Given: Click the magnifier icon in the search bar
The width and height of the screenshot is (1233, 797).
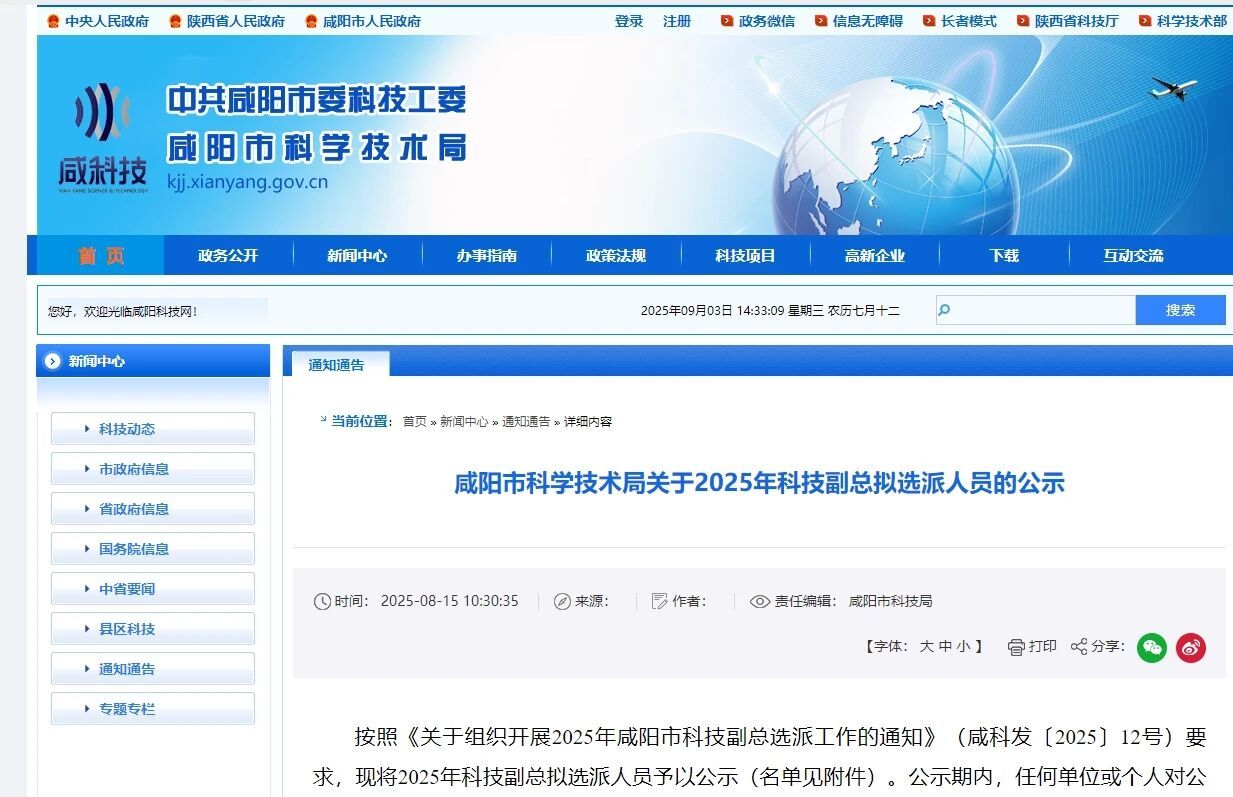Looking at the screenshot, I should (x=942, y=310).
